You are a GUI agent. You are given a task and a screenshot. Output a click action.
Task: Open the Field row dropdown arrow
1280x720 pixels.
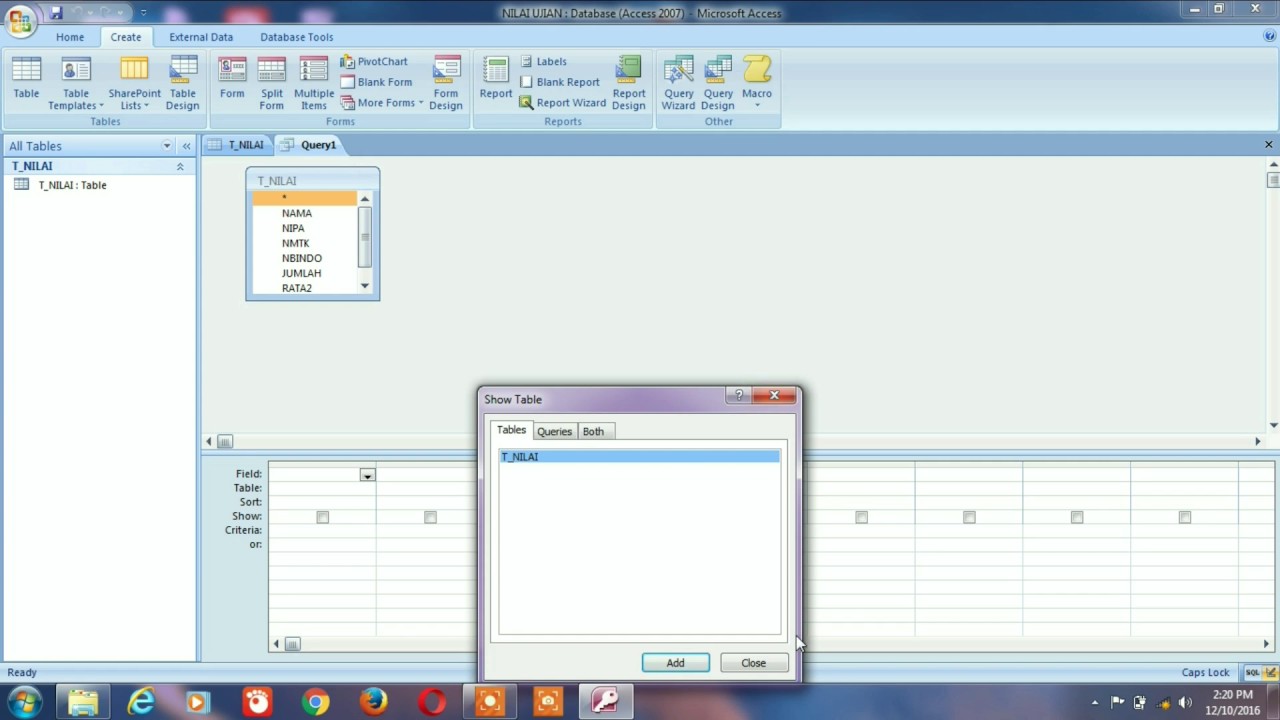coord(367,475)
